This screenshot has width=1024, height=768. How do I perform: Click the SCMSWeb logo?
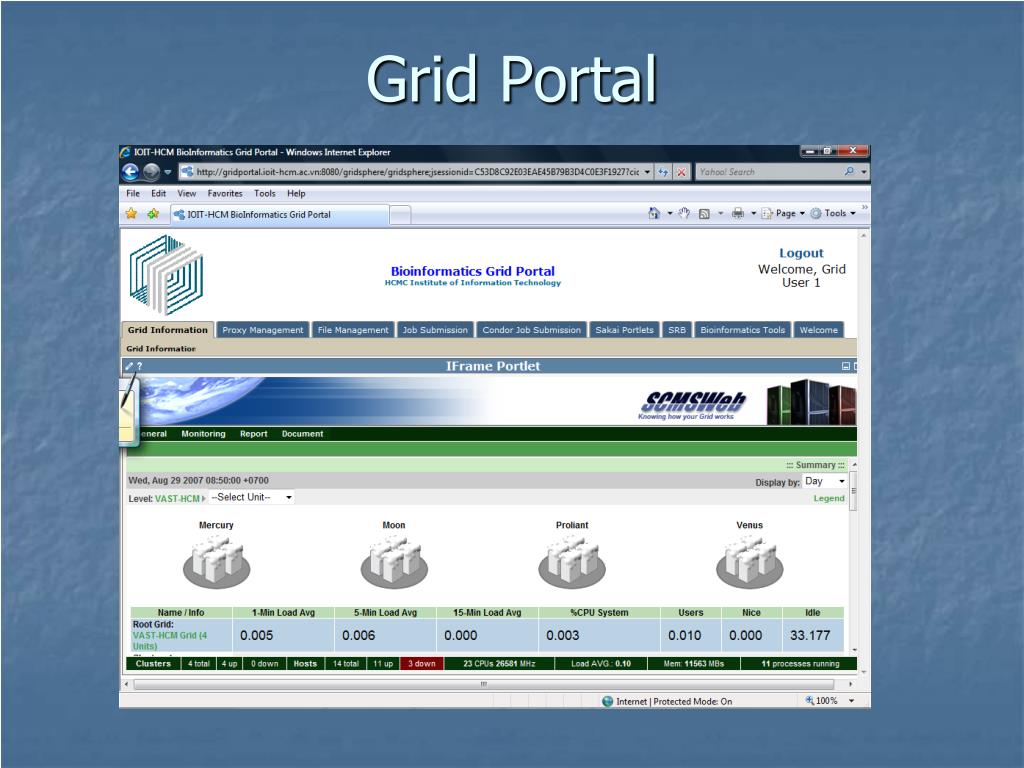coord(691,405)
